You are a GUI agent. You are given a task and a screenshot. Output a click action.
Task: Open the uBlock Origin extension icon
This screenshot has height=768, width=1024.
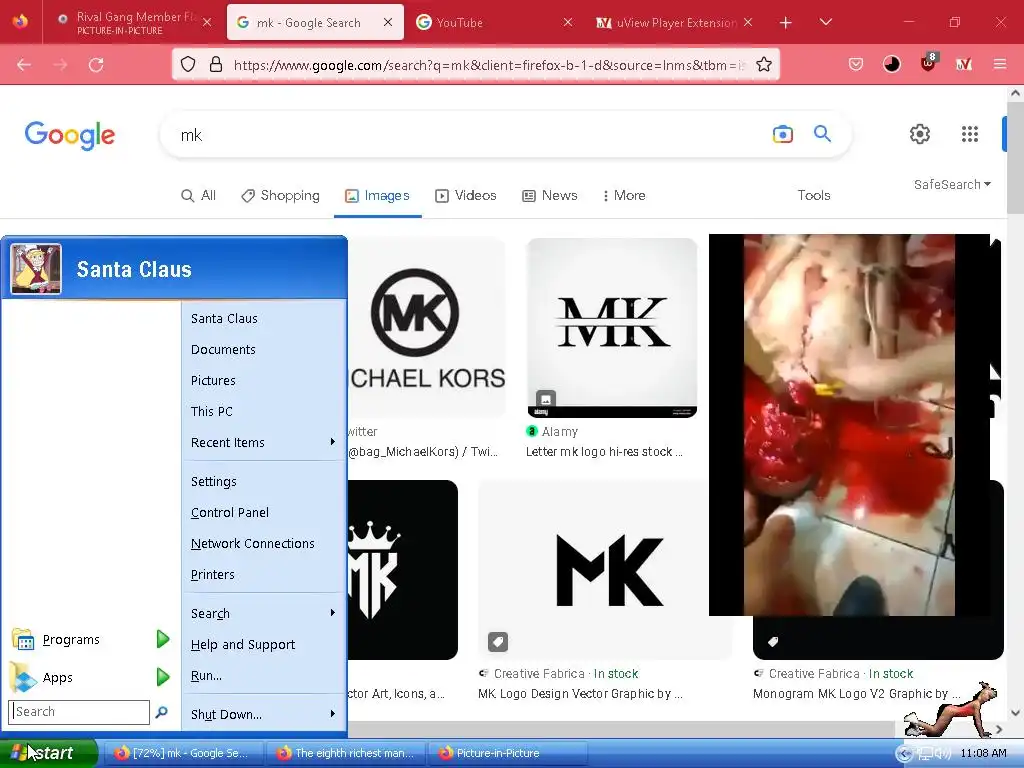tap(928, 63)
